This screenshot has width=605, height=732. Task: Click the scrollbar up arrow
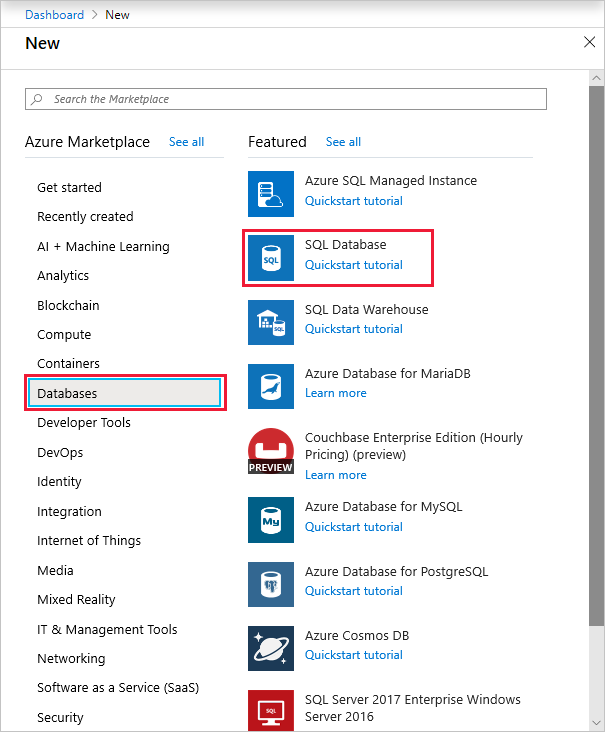coord(596,78)
